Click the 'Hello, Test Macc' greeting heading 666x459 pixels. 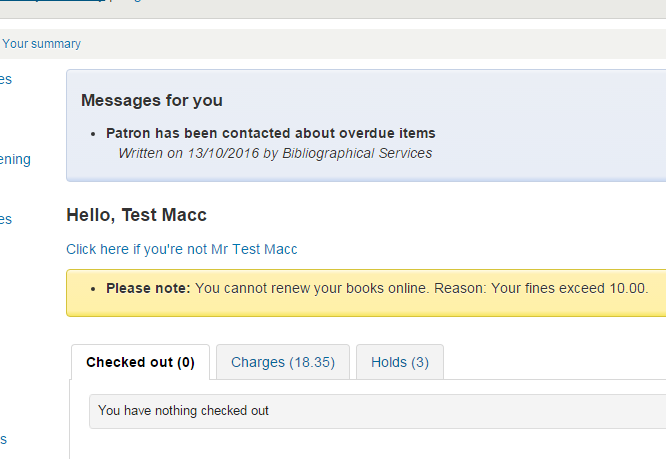pos(136,214)
